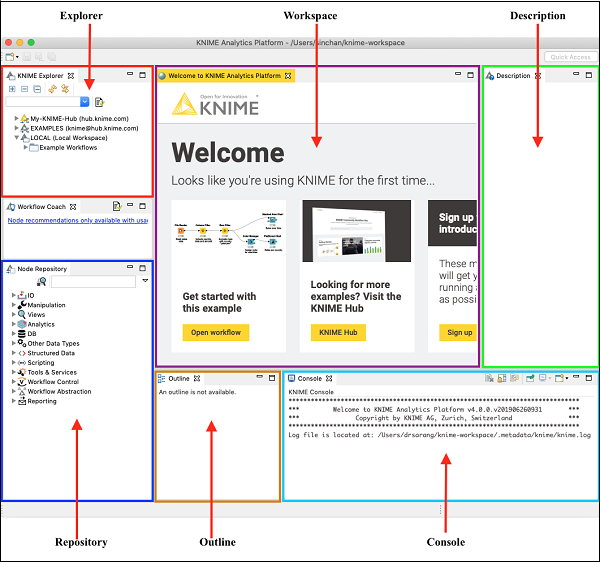Image resolution: width=600 pixels, height=562 pixels.
Task: Click the Node Repository search field
Action: pos(92,282)
